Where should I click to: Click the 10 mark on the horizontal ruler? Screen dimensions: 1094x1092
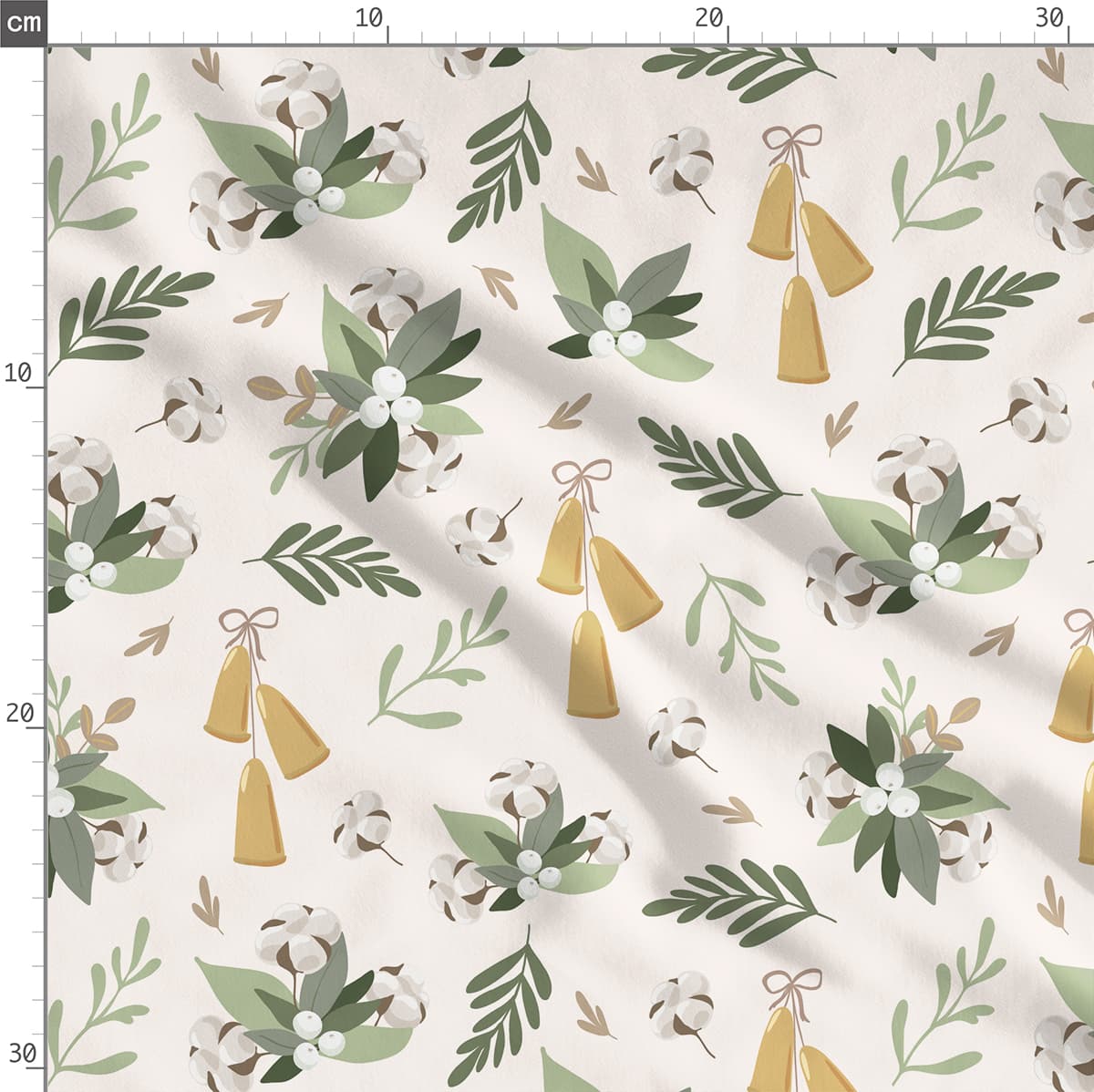(x=369, y=17)
